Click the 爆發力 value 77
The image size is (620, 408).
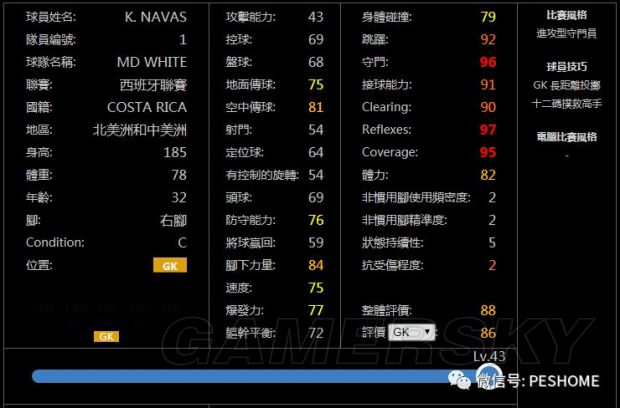point(316,310)
